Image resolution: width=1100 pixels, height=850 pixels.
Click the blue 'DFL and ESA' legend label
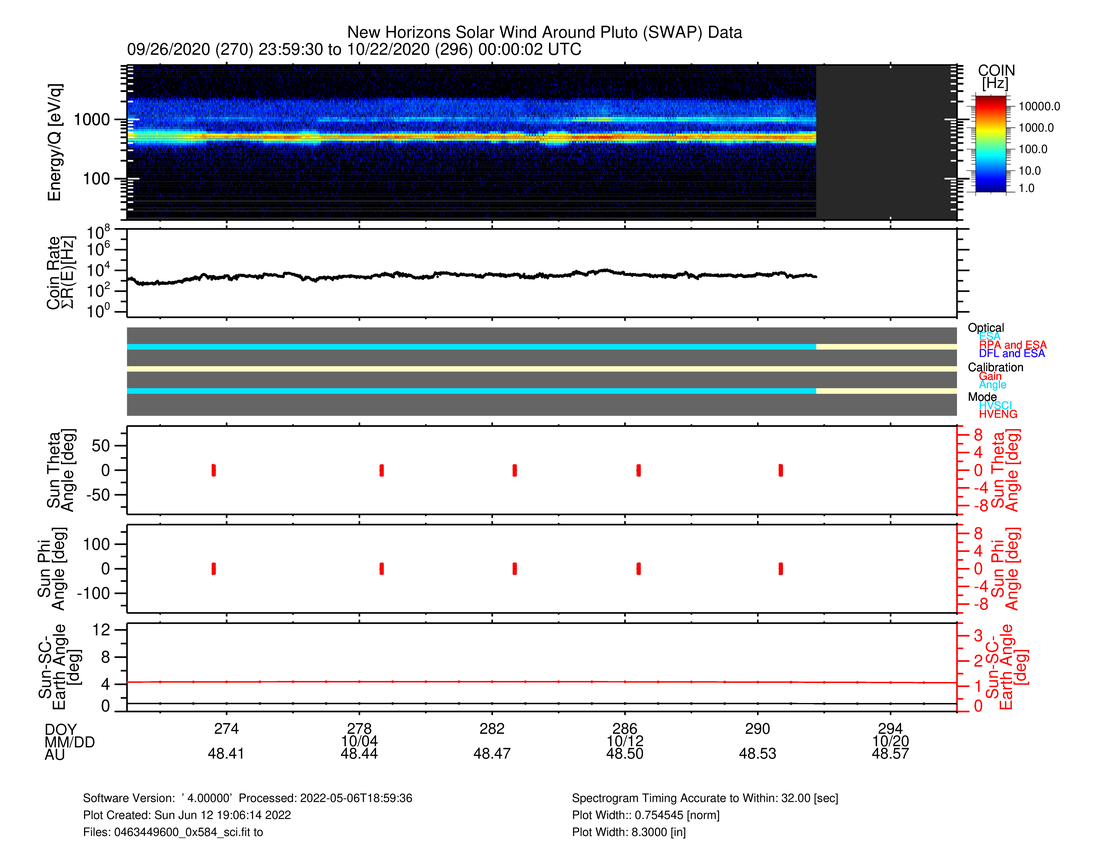[x=1012, y=354]
